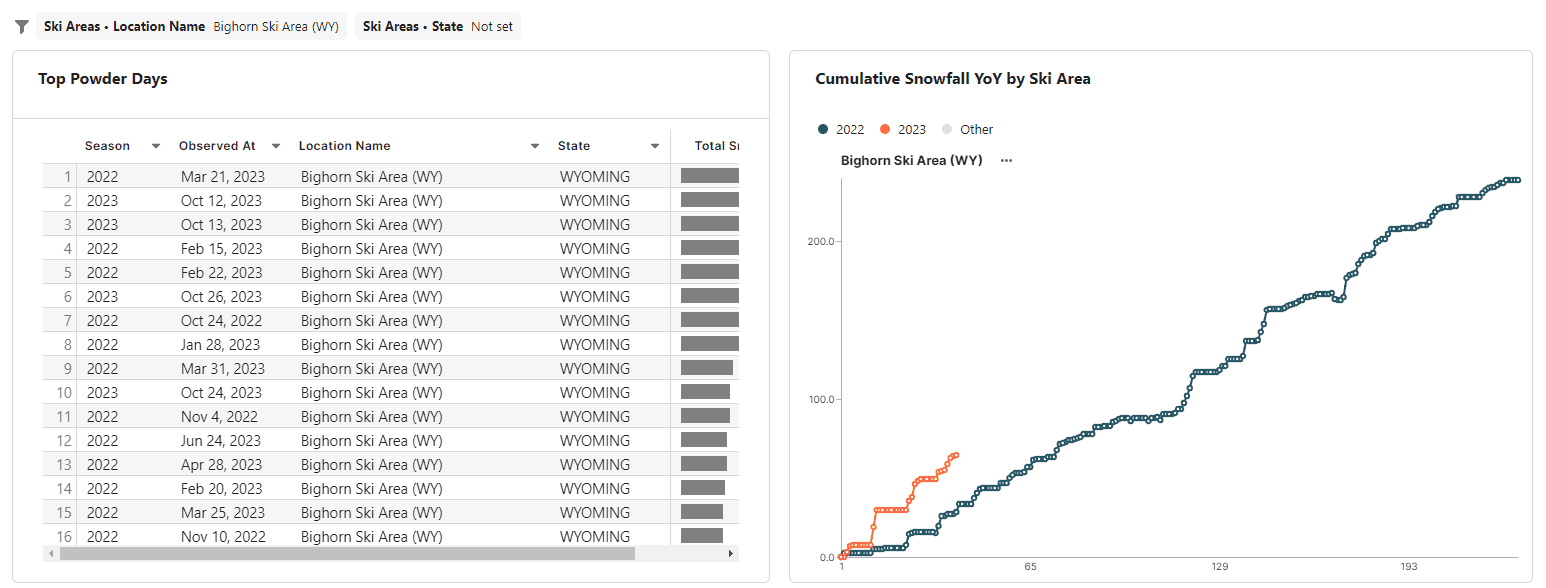Open the Season column dropdown arrow
This screenshot has width=1546, height=588.
click(156, 146)
